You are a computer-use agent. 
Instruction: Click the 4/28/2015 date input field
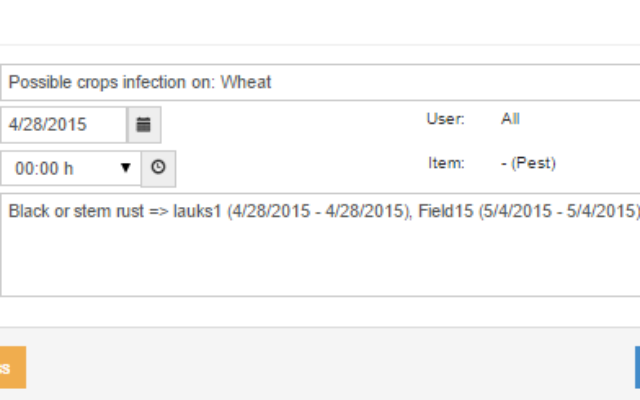(63, 125)
